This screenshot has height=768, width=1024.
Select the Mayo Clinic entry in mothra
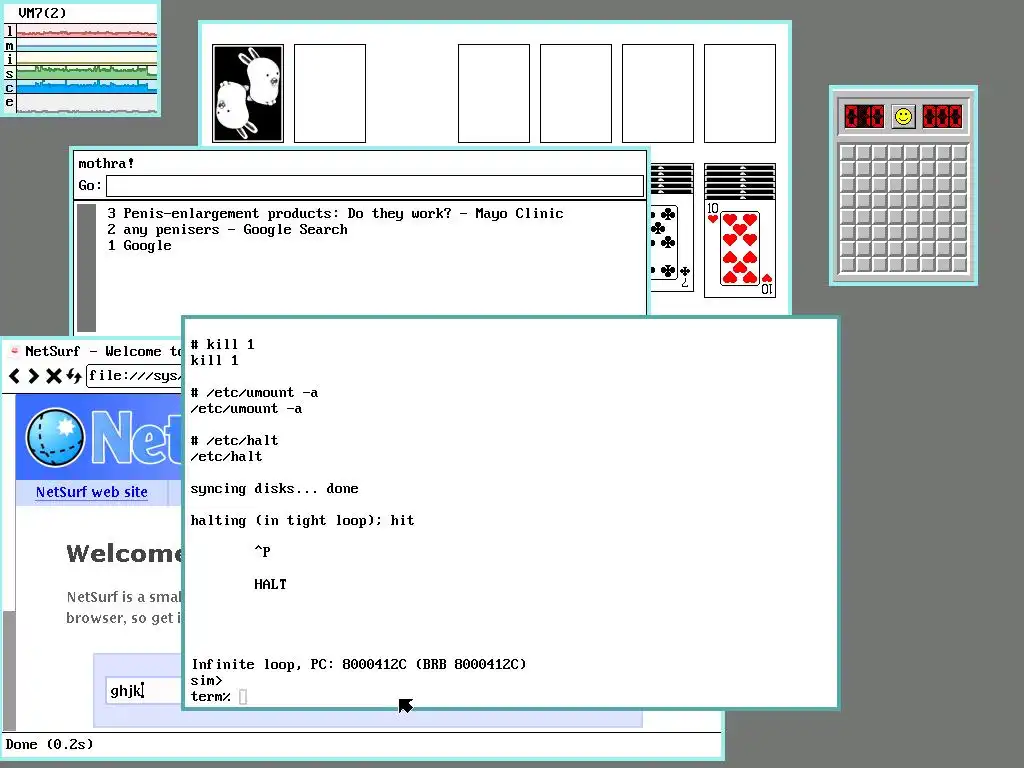click(335, 214)
